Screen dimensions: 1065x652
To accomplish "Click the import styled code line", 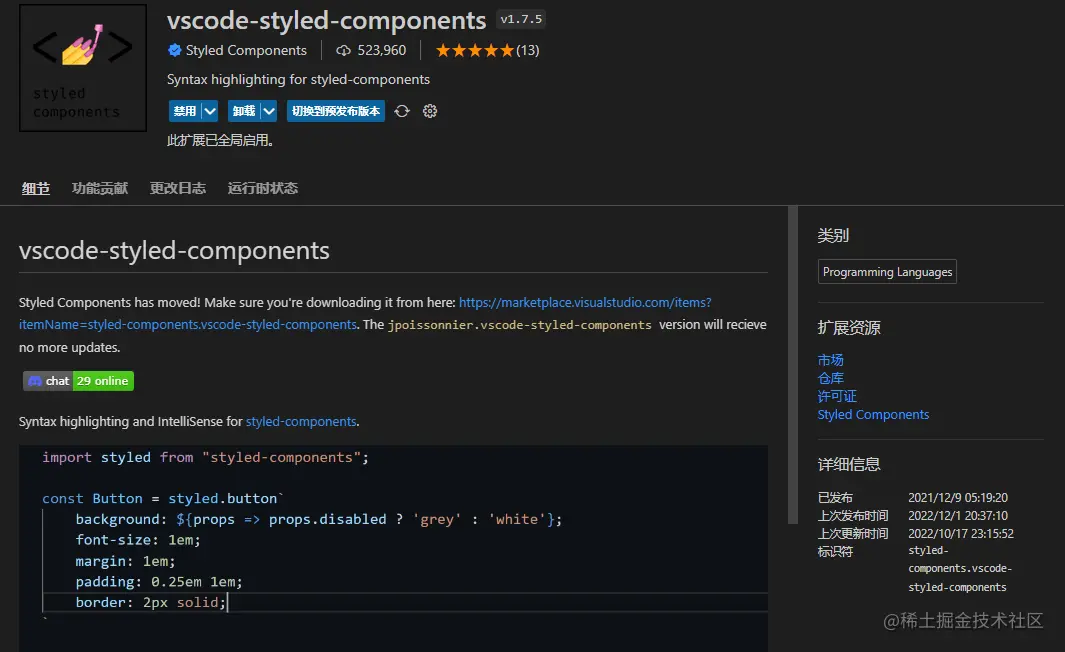I will [x=205, y=457].
